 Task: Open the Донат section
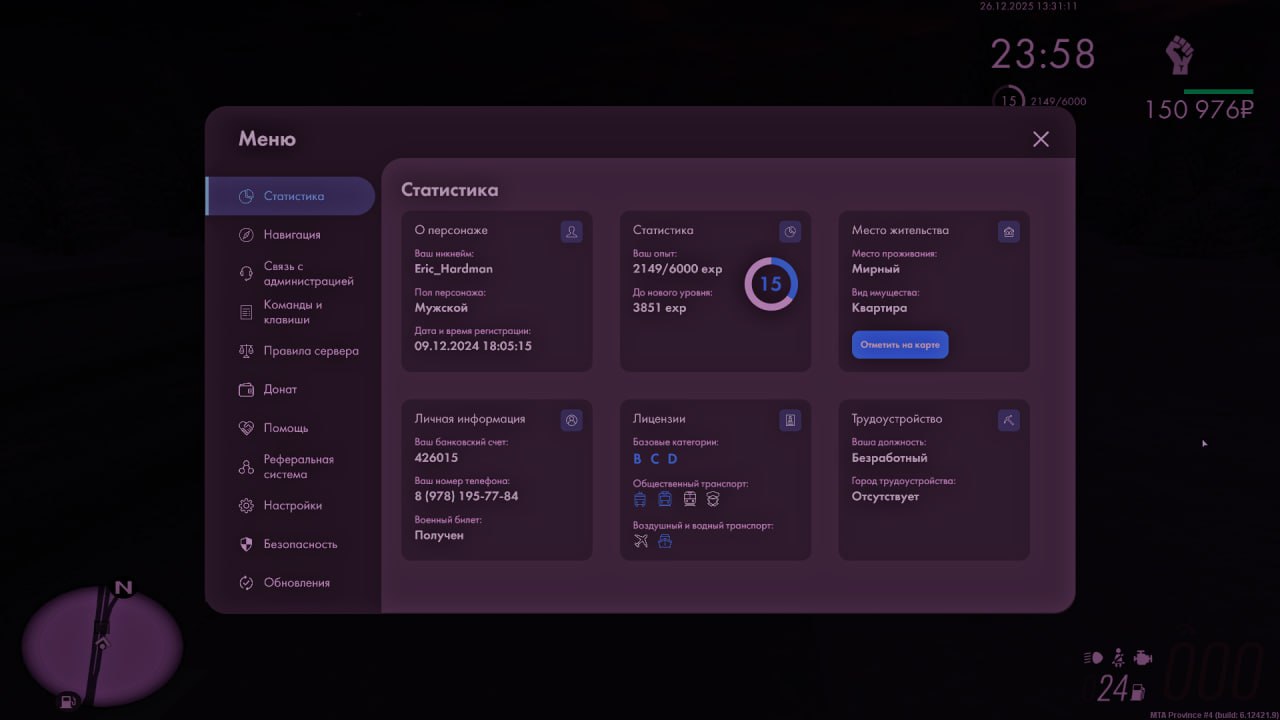pos(290,390)
